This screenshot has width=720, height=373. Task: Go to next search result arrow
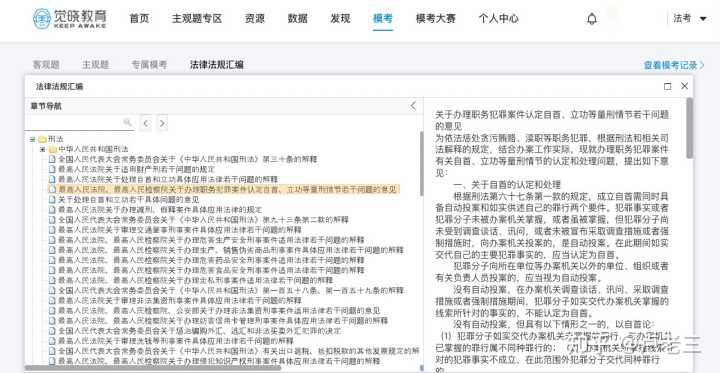pos(162,123)
